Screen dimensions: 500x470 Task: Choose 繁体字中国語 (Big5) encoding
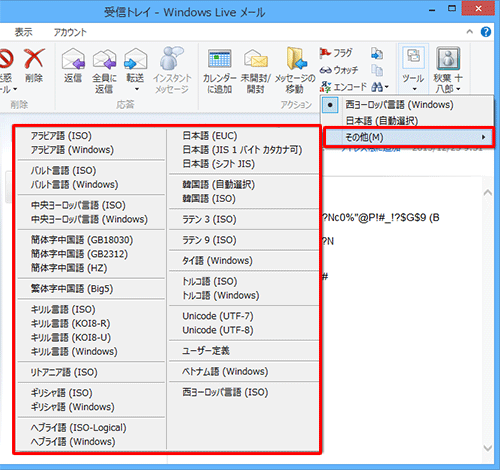(x=72, y=288)
